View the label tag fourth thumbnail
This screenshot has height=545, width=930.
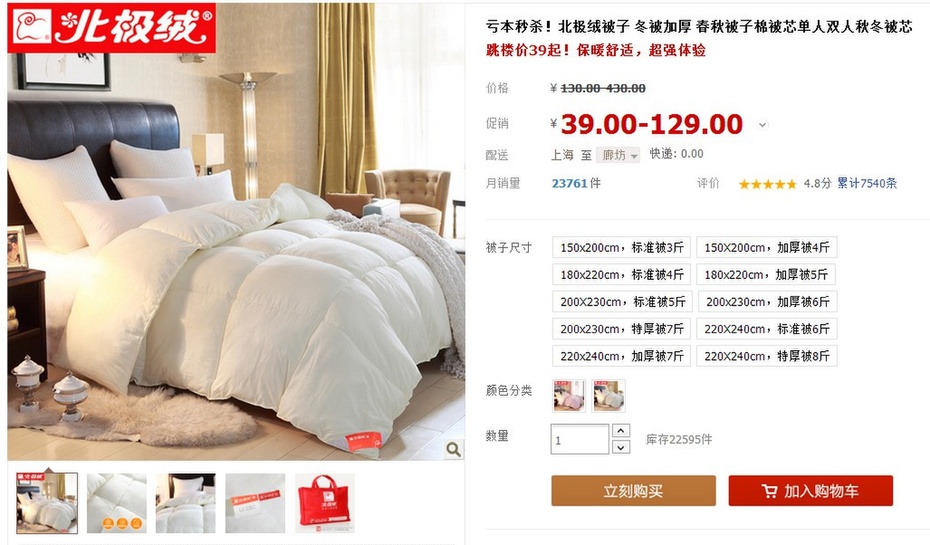[x=255, y=503]
